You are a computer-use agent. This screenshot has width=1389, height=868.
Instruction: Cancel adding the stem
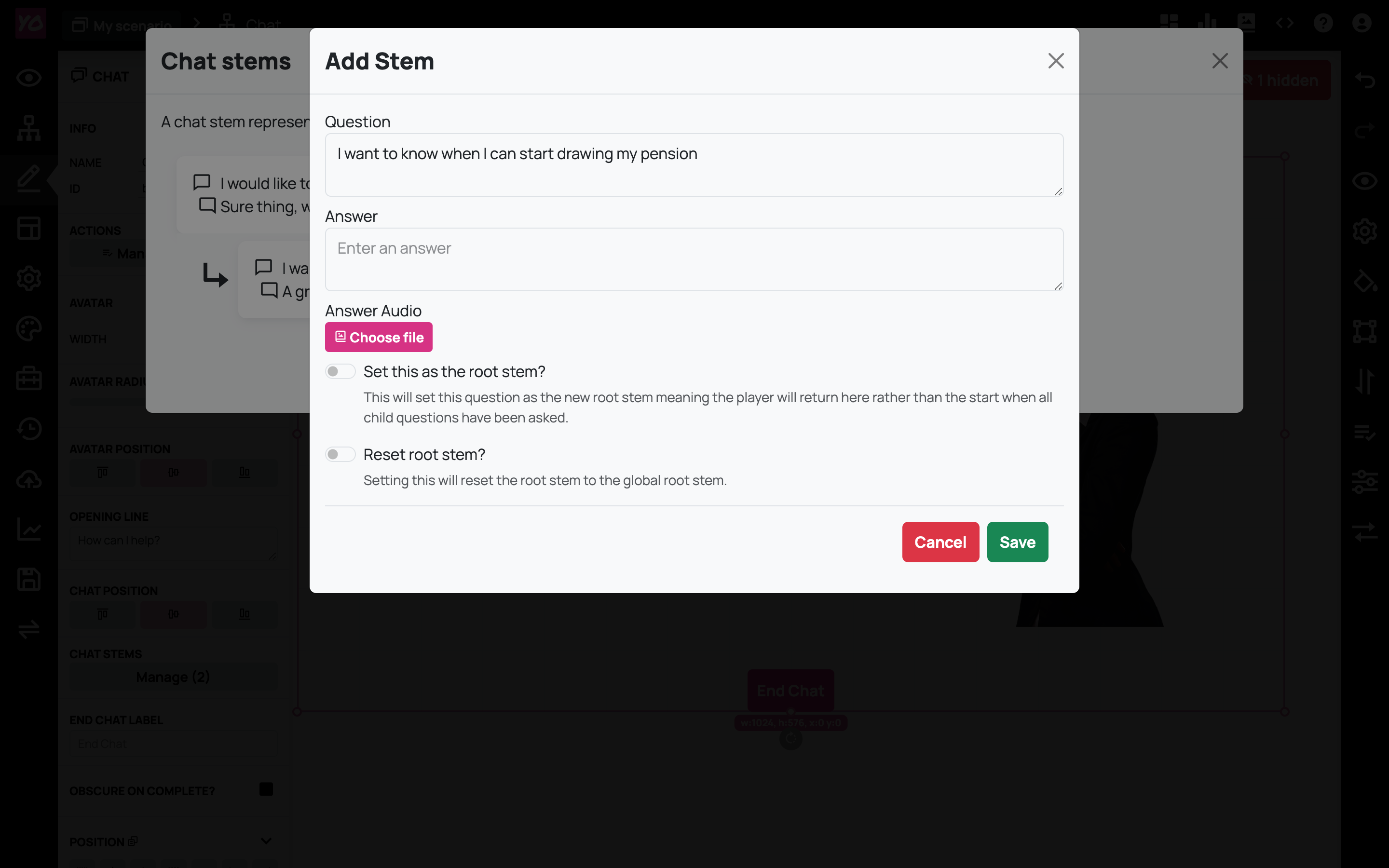click(940, 542)
